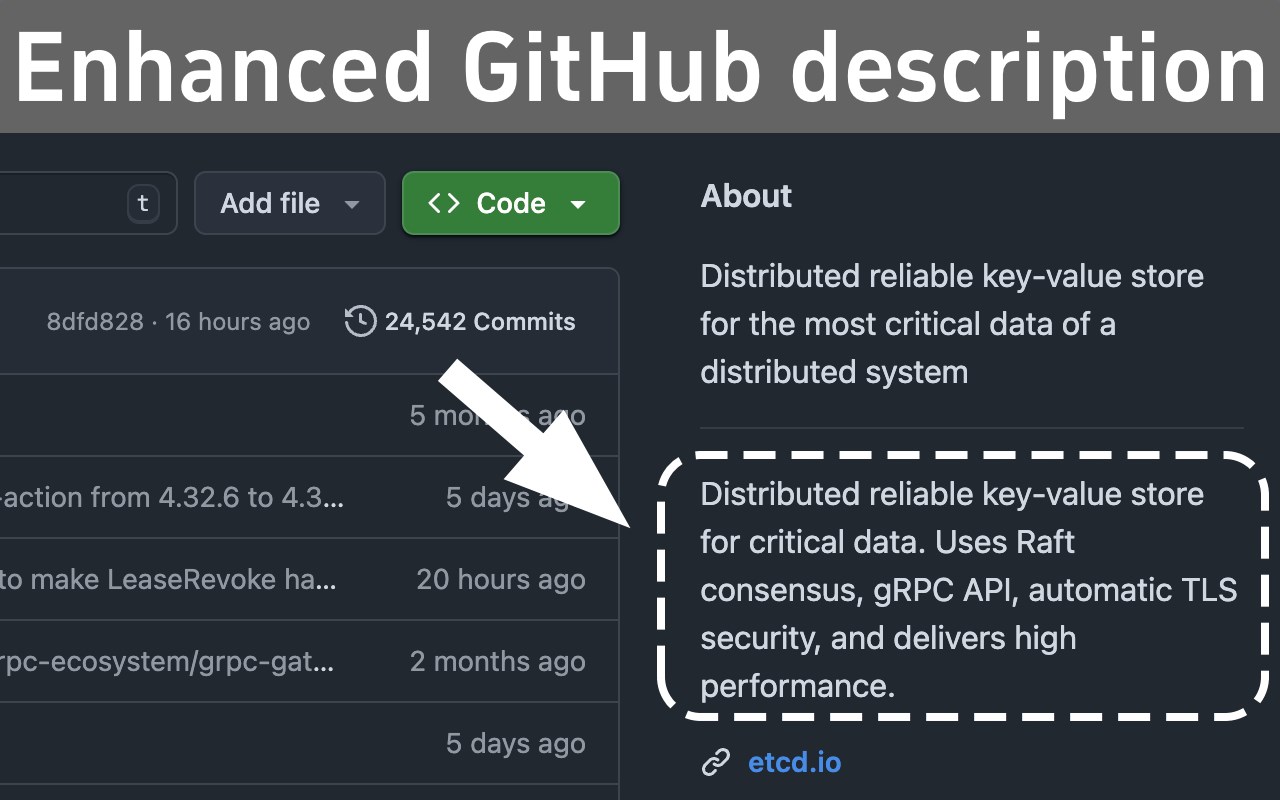
Task: Click the 't' shortcut key hint
Action: [143, 204]
